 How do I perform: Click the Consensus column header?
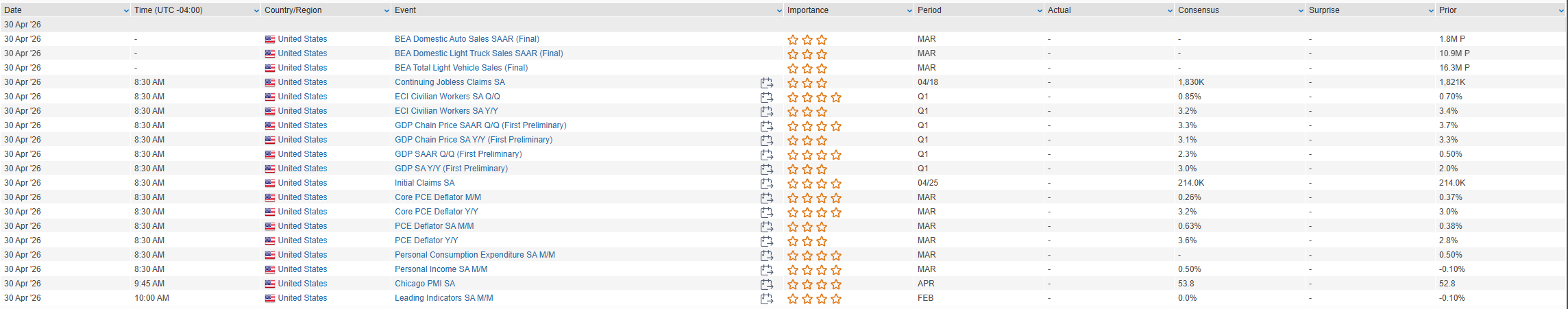pyautogui.click(x=1198, y=10)
